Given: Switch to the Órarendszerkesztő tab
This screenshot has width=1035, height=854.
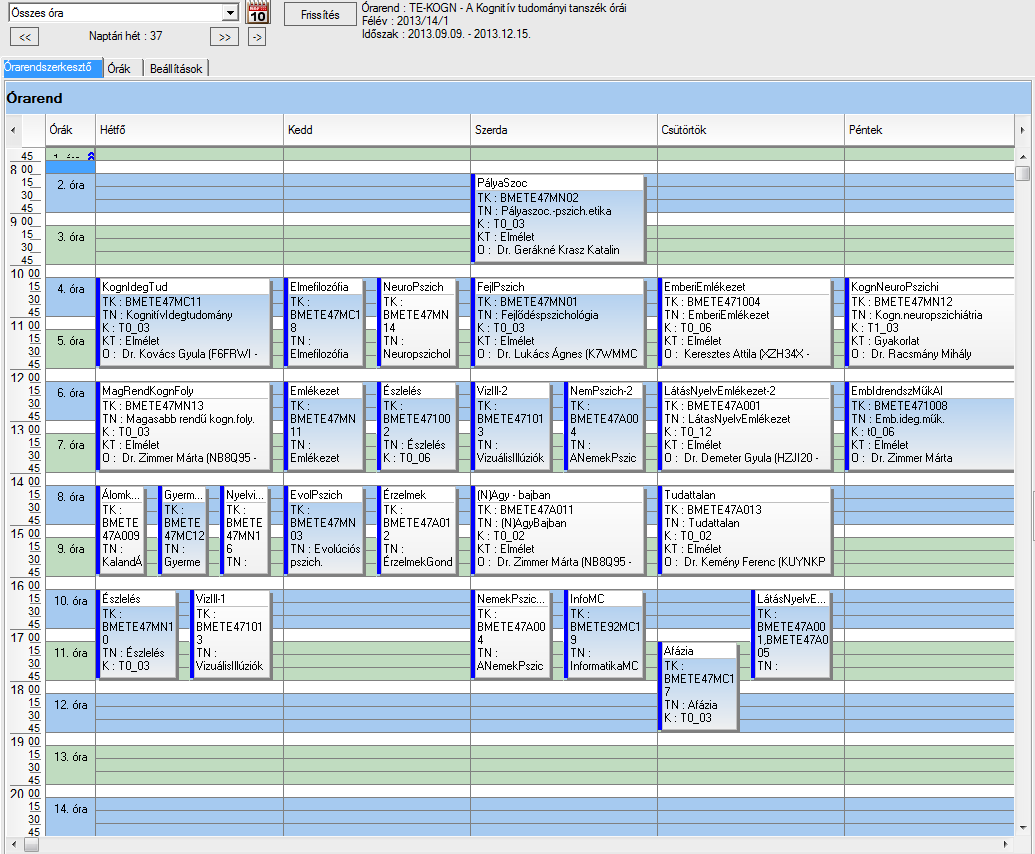Looking at the screenshot, I should pyautogui.click(x=52, y=68).
